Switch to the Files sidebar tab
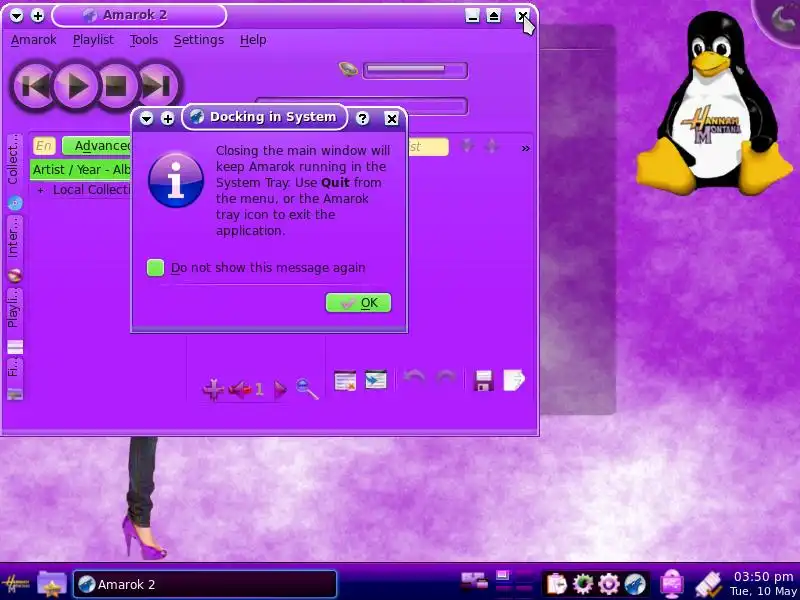This screenshot has height=600, width=800. click(14, 378)
